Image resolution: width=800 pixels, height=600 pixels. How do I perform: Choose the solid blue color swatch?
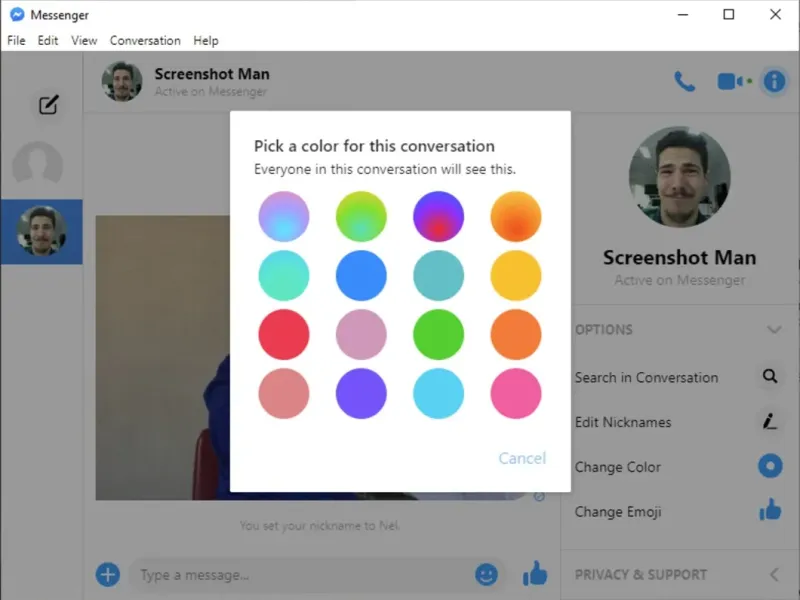point(361,276)
